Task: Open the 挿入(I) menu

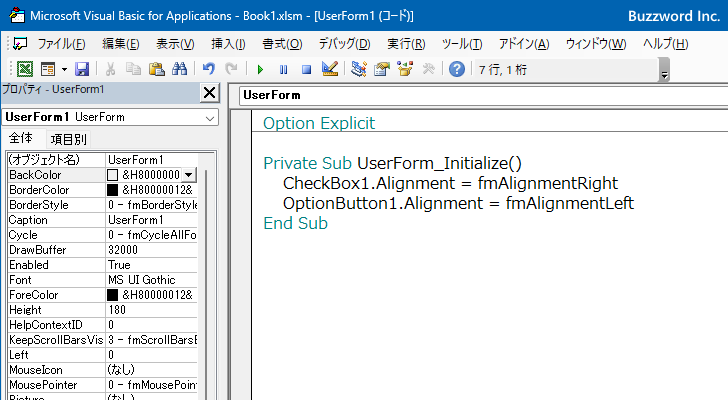Action: [228, 44]
